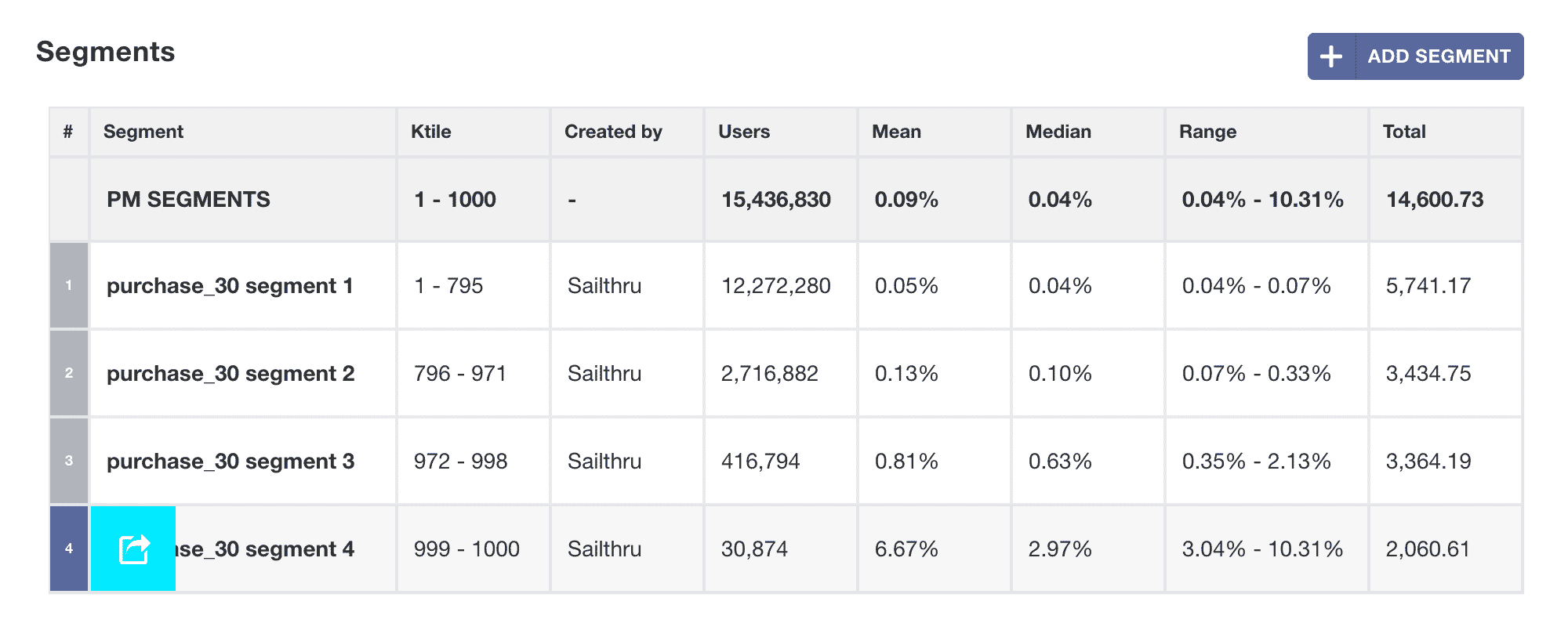This screenshot has height=641, width=1568.
Task: Sort by the Users column header
Action: (744, 132)
